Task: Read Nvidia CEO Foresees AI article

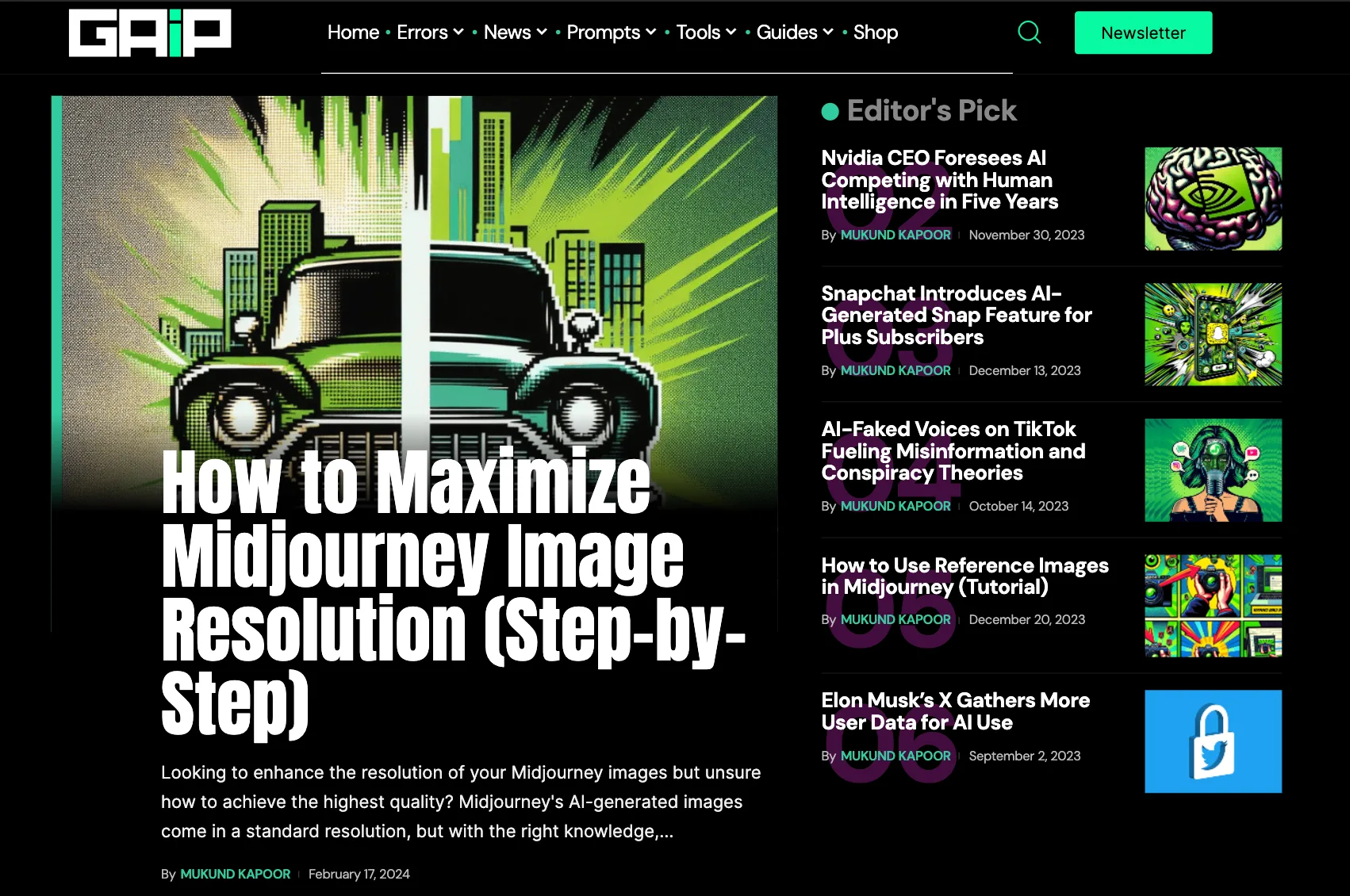Action: pyautogui.click(x=939, y=180)
